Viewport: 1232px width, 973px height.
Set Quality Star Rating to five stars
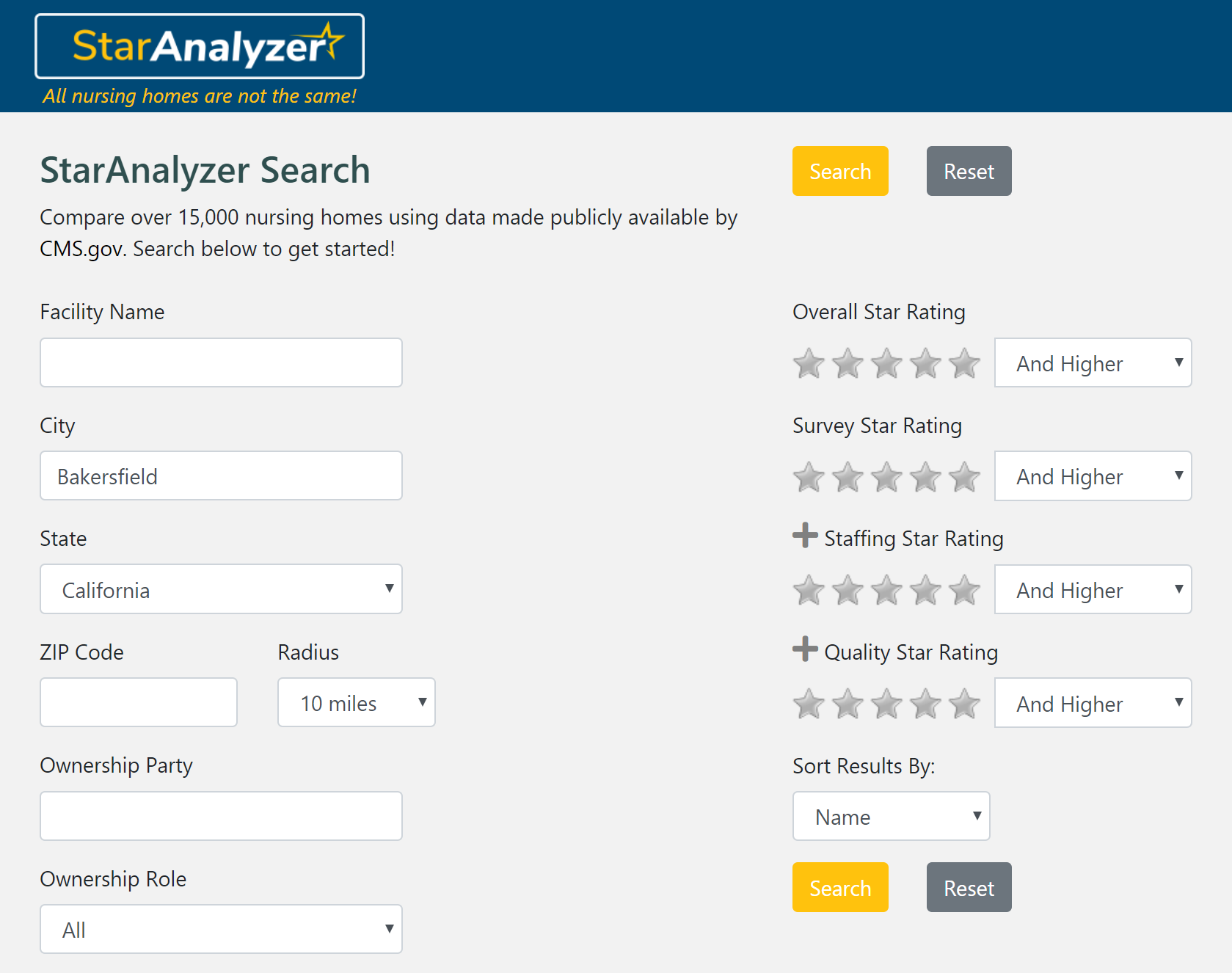click(x=964, y=704)
